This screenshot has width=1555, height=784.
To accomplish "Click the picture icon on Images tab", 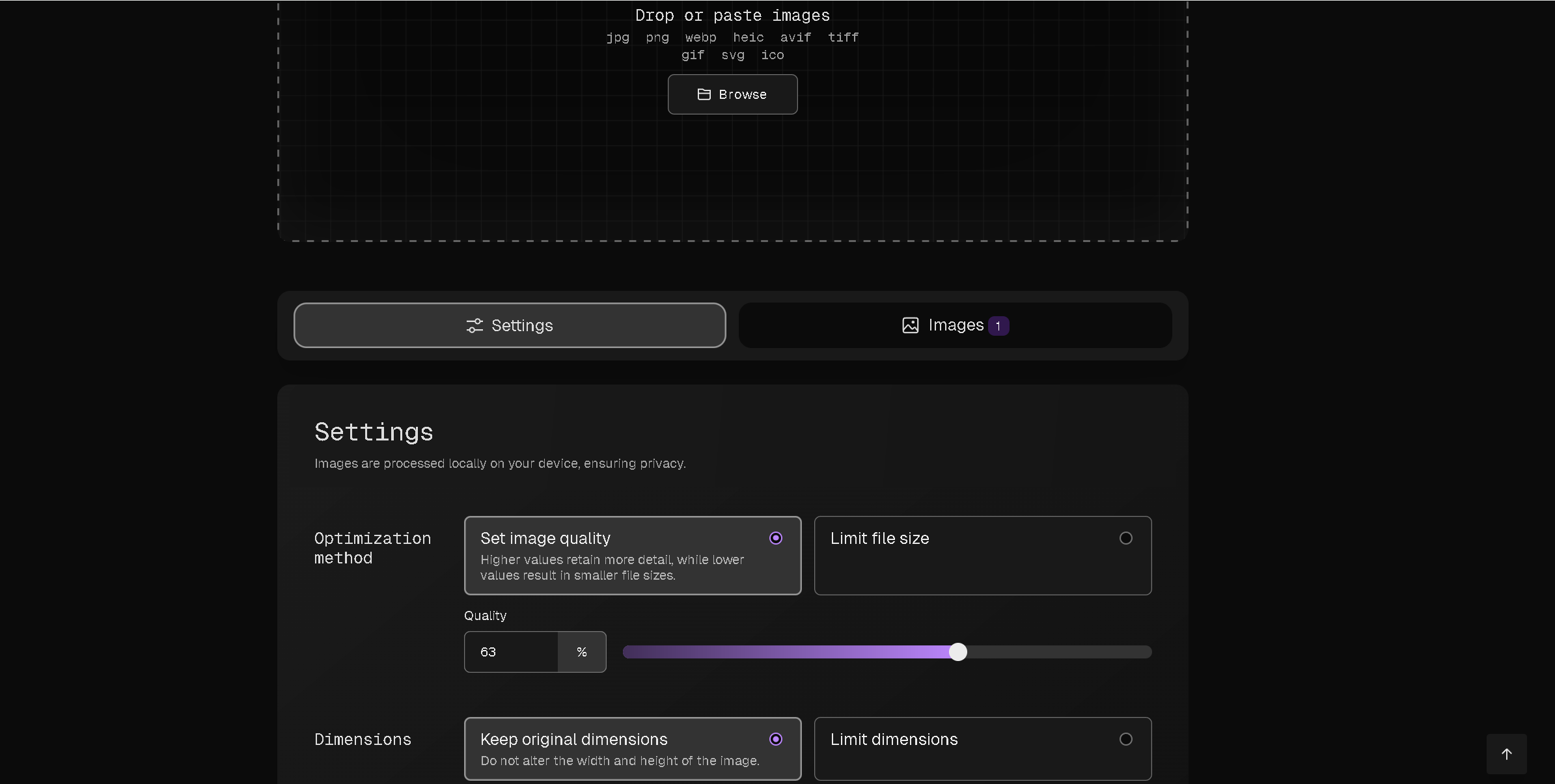I will pyautogui.click(x=910, y=325).
